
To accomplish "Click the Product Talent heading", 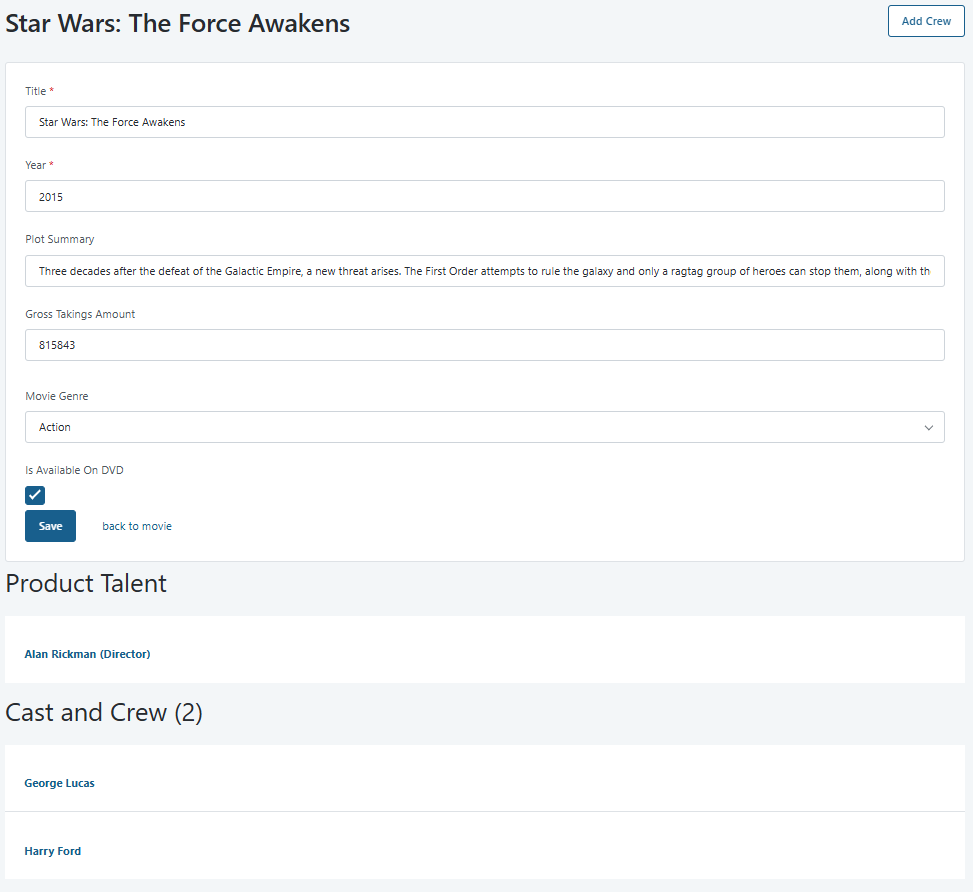I will [86, 583].
